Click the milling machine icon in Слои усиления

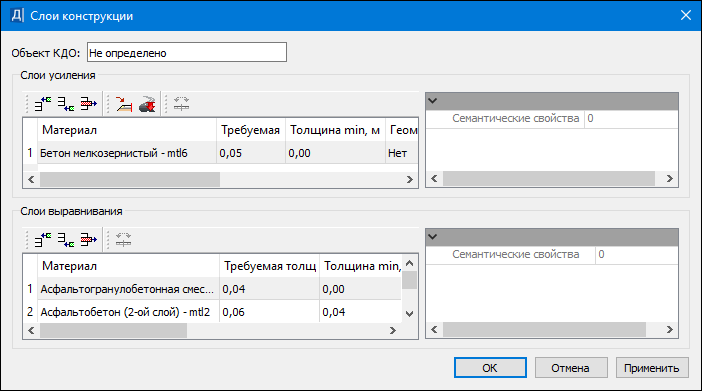coord(147,104)
